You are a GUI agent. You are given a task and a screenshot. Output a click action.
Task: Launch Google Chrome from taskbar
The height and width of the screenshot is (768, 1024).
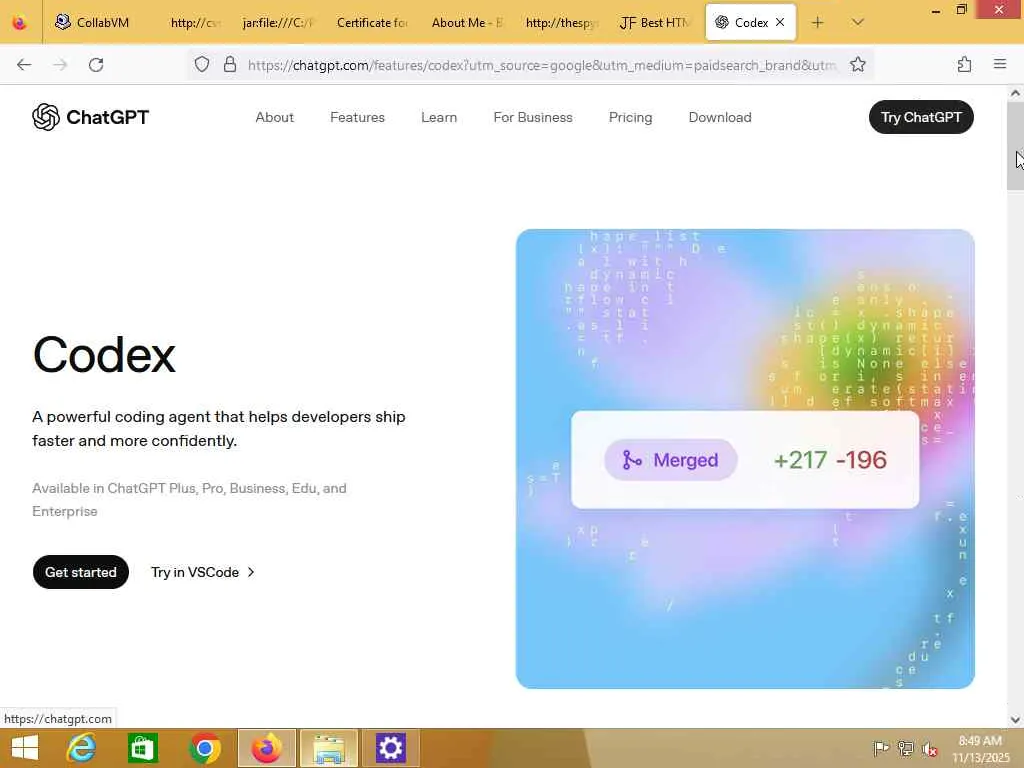pos(204,748)
